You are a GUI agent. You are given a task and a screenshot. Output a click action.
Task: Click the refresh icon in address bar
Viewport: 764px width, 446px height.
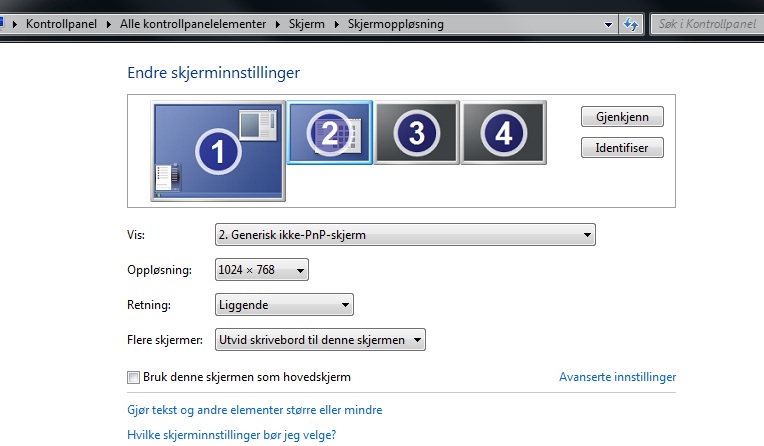click(631, 24)
